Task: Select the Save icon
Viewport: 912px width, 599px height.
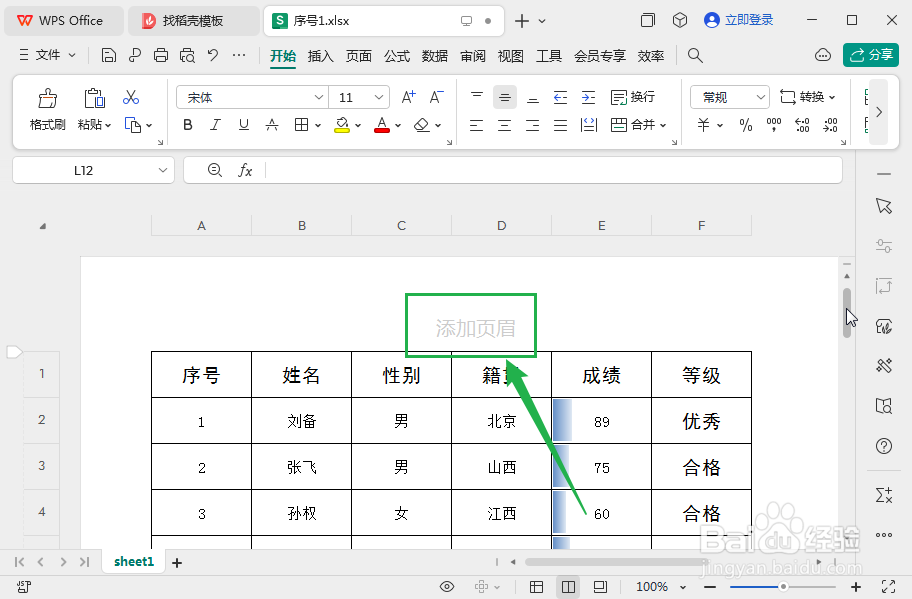Action: coord(108,56)
